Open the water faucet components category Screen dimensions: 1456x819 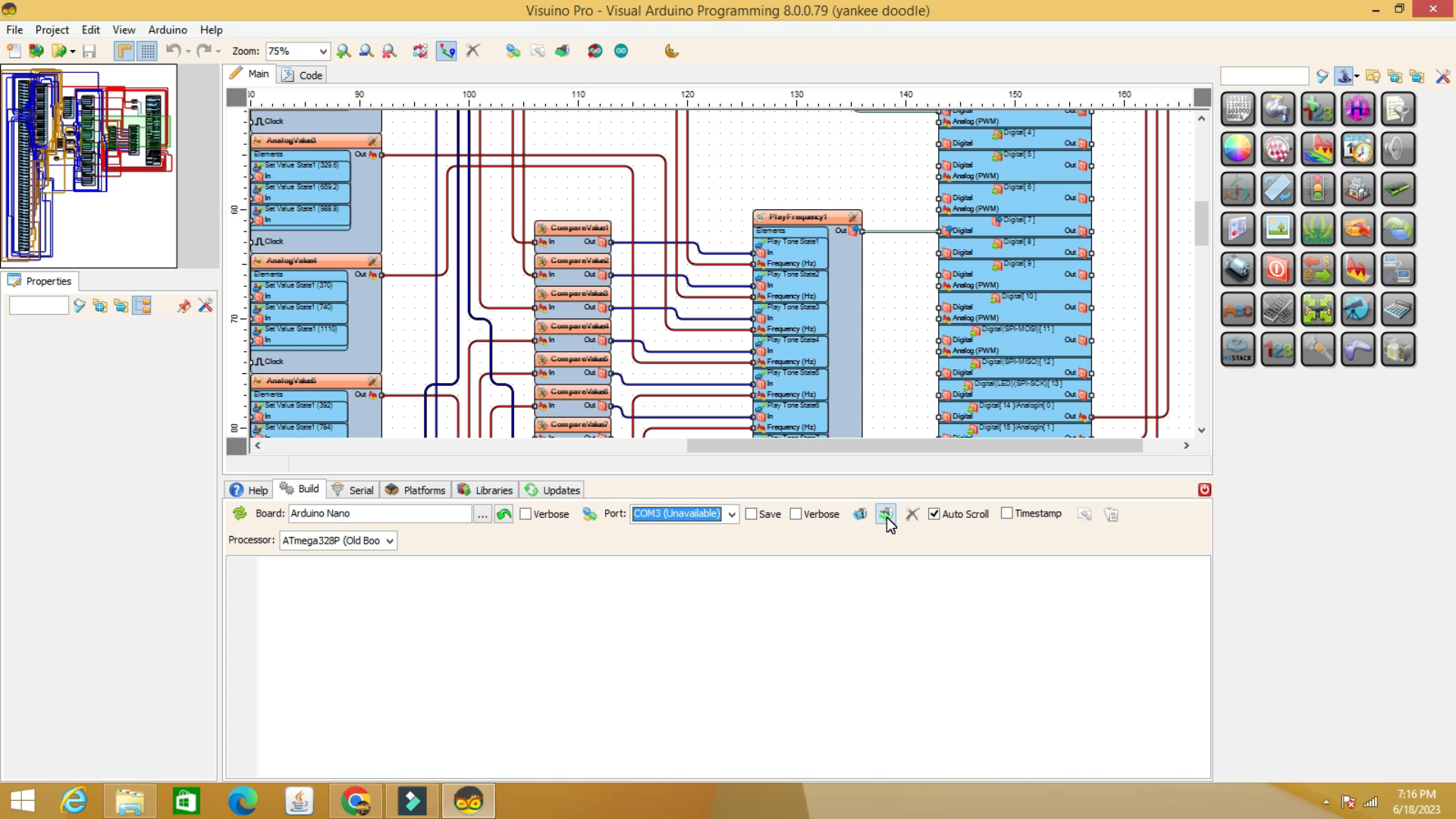[1278, 108]
